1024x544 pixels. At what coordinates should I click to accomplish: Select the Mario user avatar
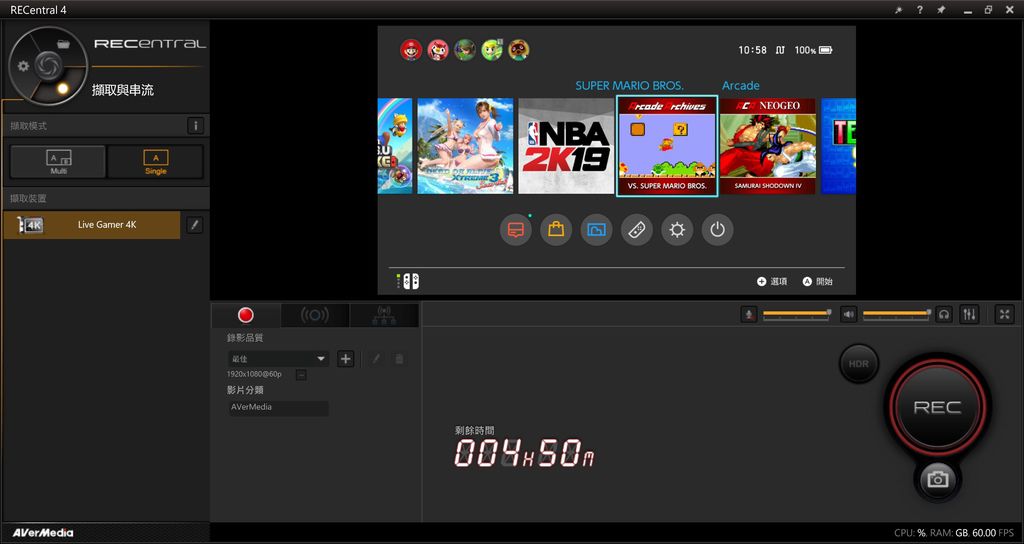click(x=411, y=50)
